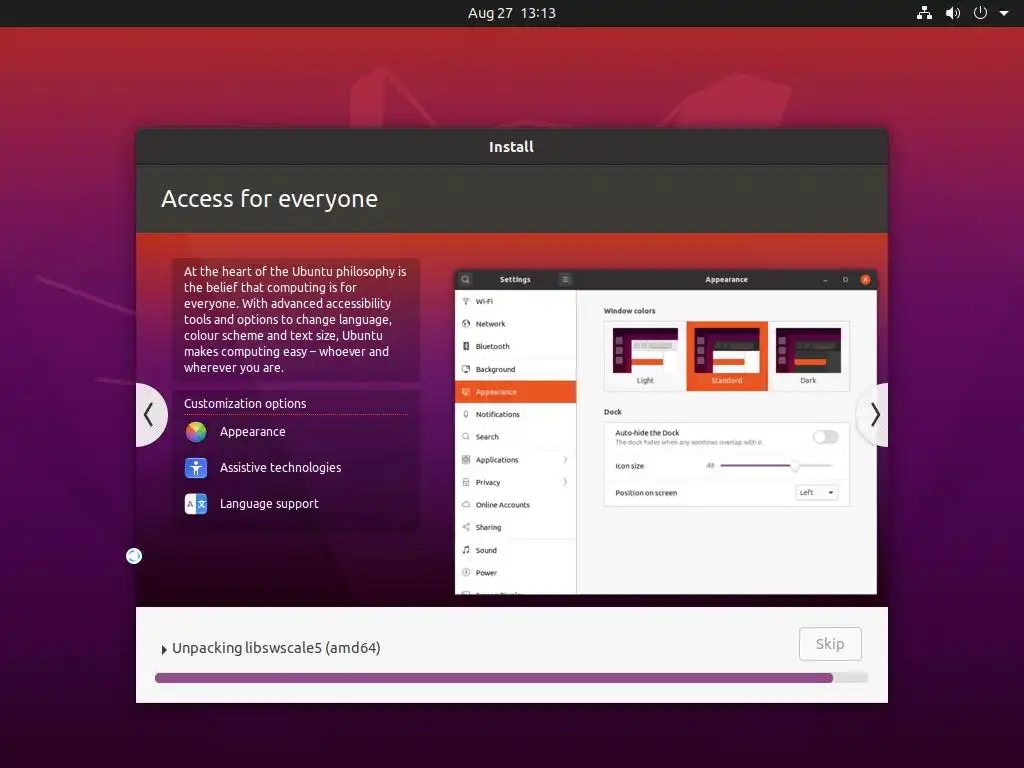Click the Unpacking libswscale5 (amd64) status text
Viewport: 1024px width, 768px height.
click(x=276, y=648)
